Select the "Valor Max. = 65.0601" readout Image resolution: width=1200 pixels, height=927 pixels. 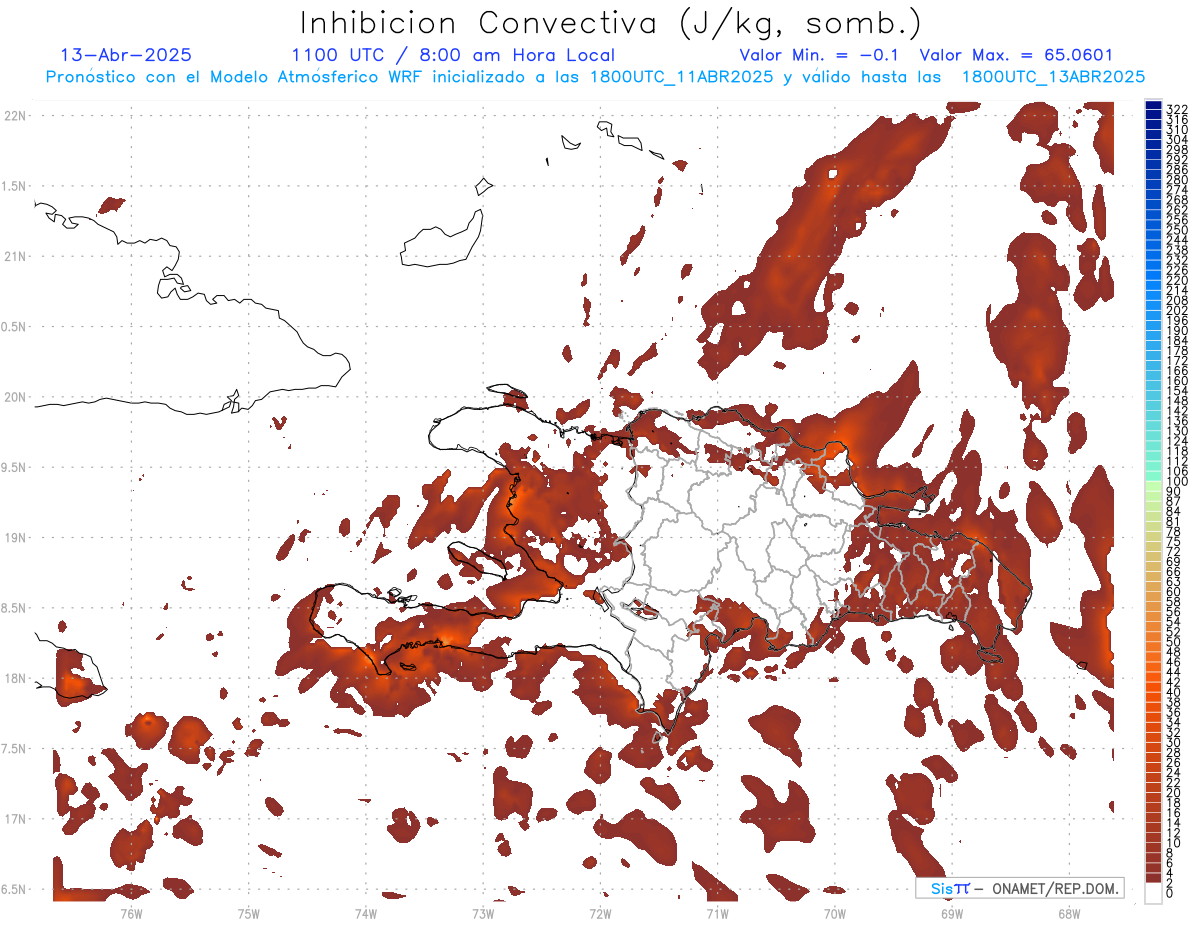tap(1016, 55)
